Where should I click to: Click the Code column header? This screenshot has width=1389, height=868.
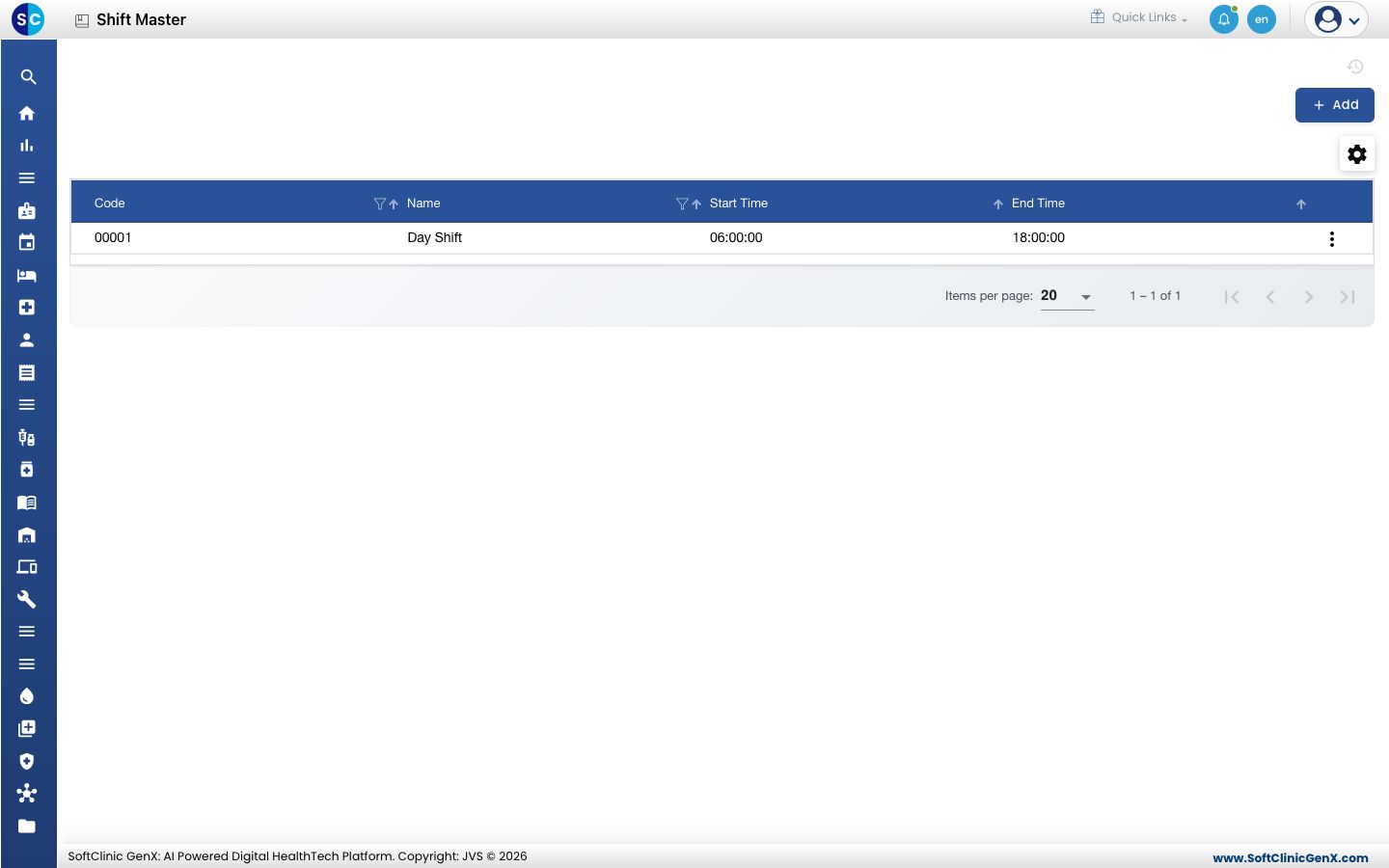point(110,203)
